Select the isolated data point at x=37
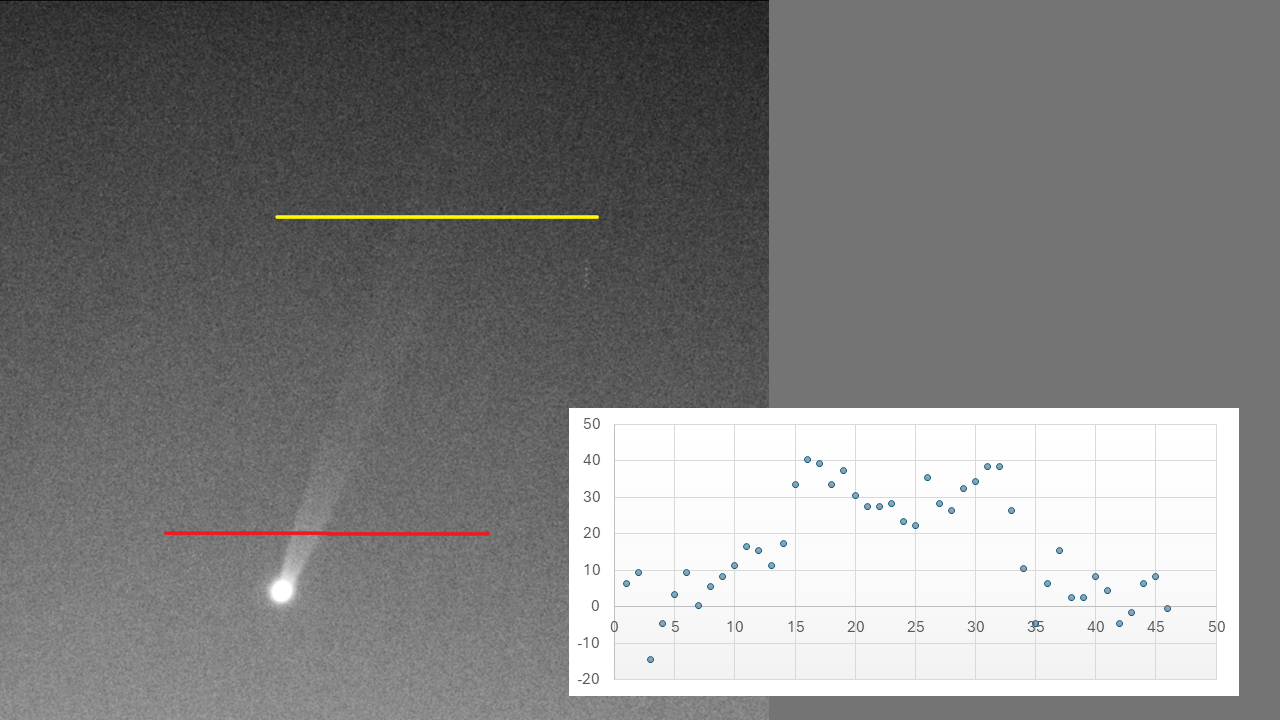Viewport: 1280px width, 720px height. tap(1059, 550)
